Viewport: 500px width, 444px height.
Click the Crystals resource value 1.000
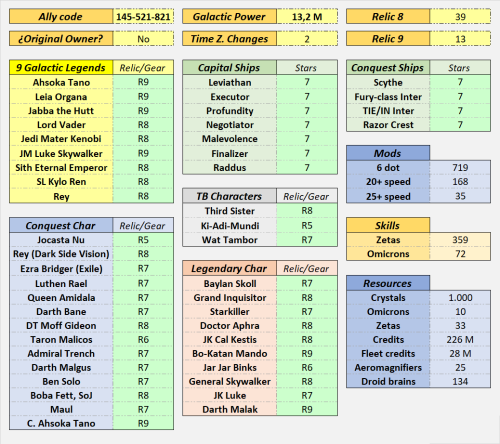tap(460, 297)
